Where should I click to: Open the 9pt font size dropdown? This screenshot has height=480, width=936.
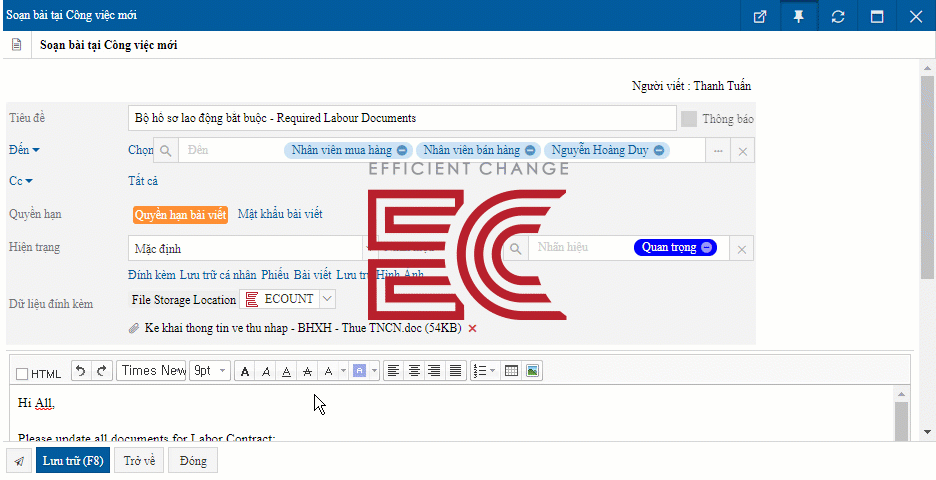pos(210,371)
